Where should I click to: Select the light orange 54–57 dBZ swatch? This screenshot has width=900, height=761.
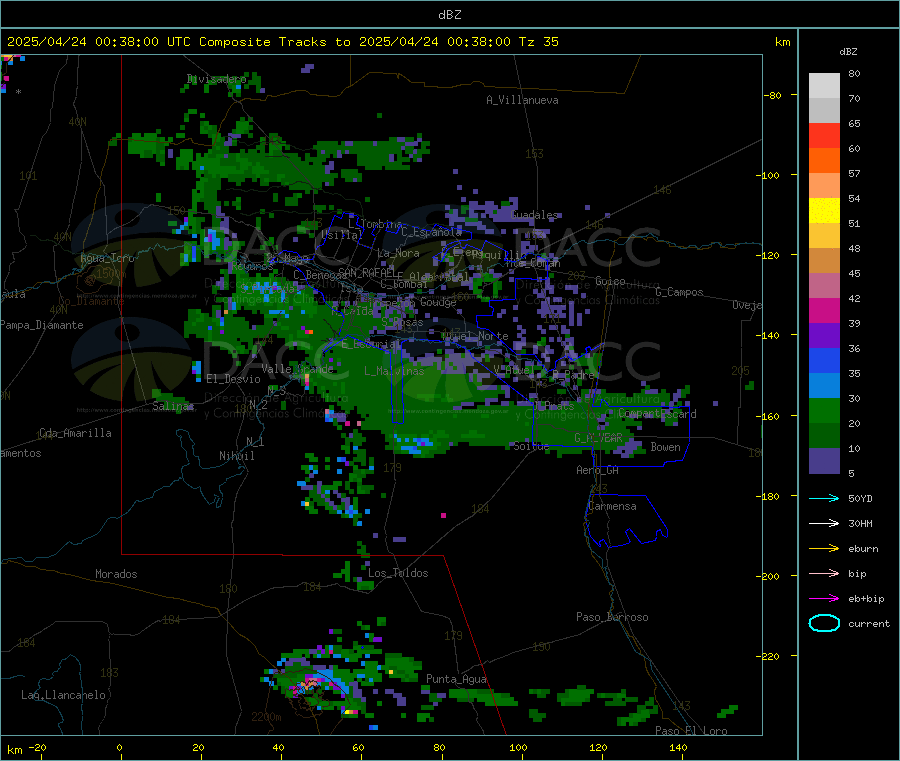click(x=824, y=185)
